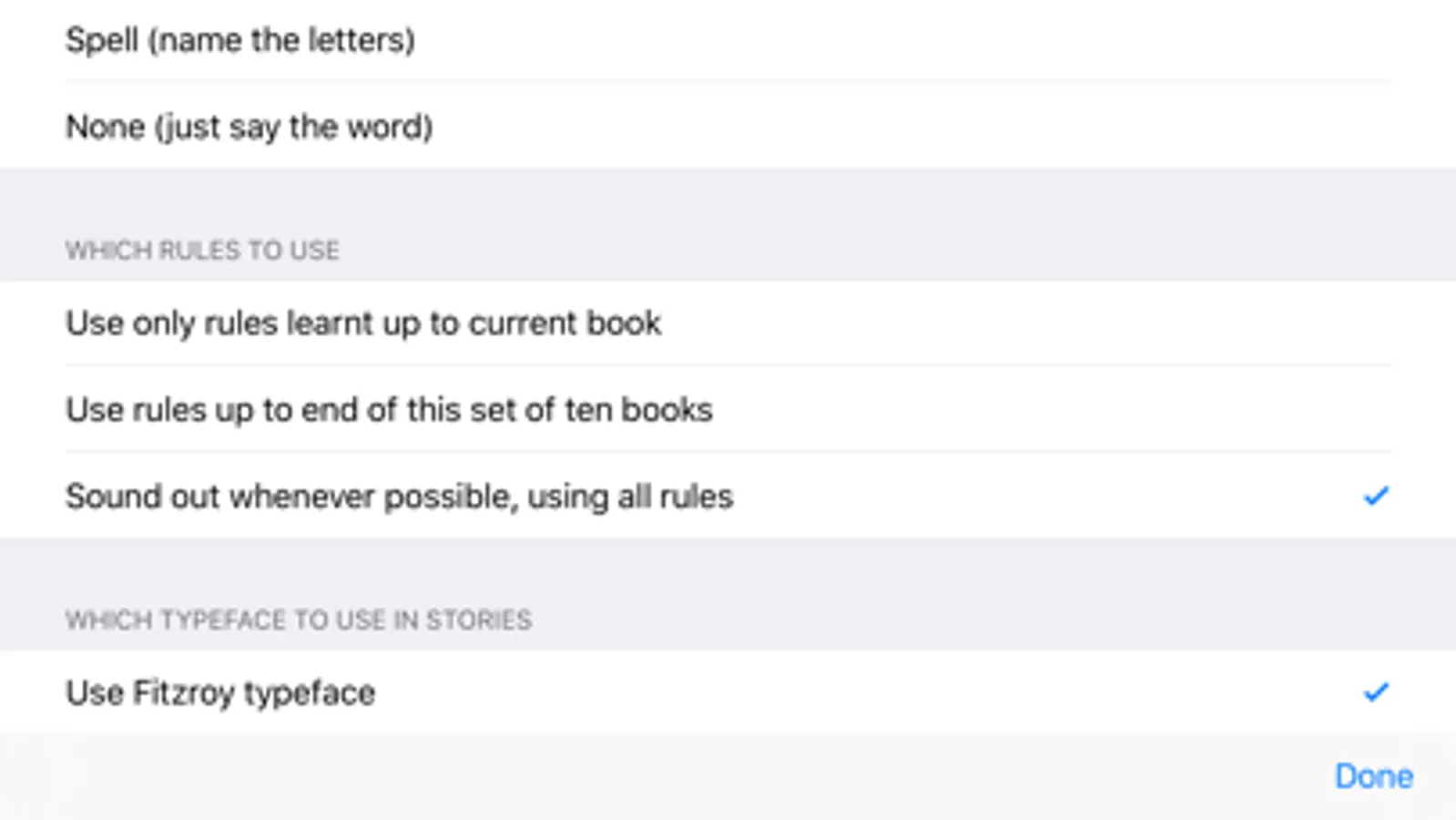Click the blue checkmark beside Sound out option
The image size is (1456, 820).
(1375, 496)
